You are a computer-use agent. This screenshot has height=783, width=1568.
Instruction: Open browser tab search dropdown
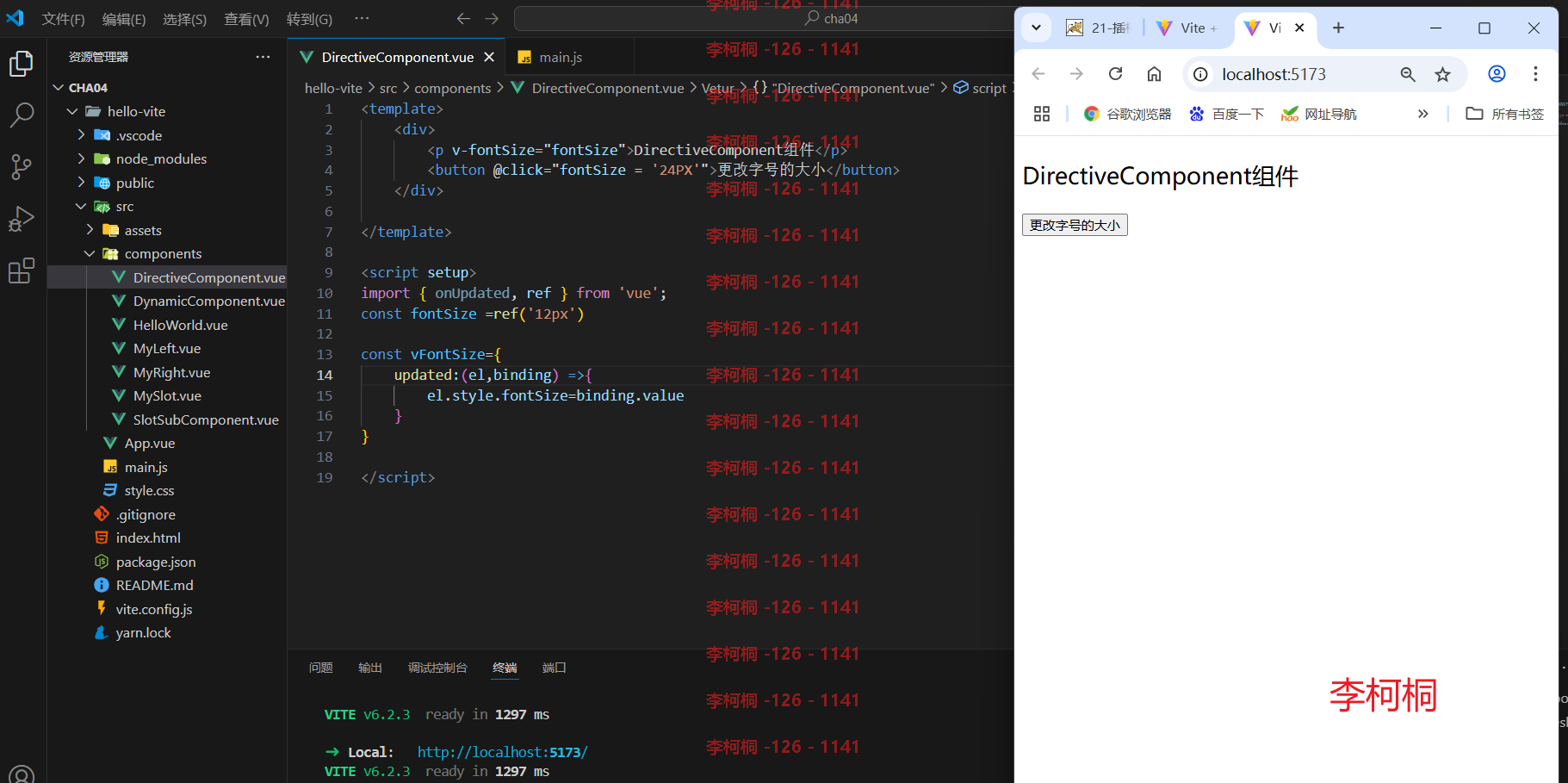[x=1036, y=28]
